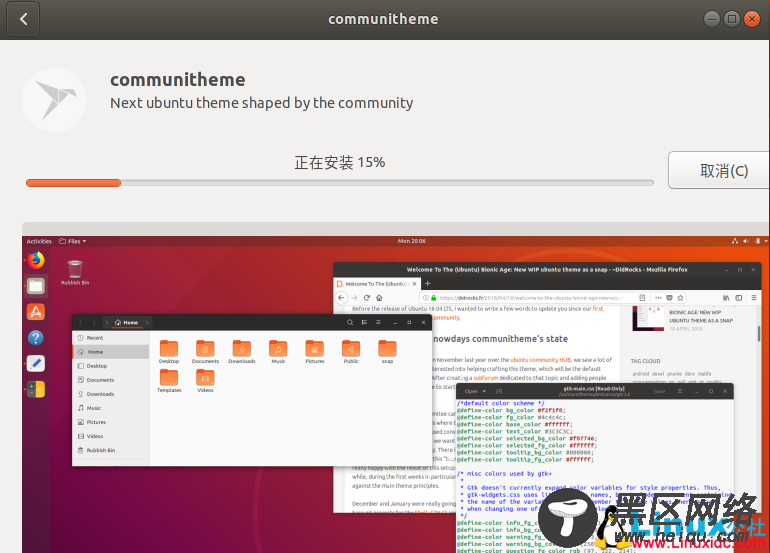Click the Desktop folder in the preview Files window
This screenshot has width=770, height=553.
click(169, 352)
